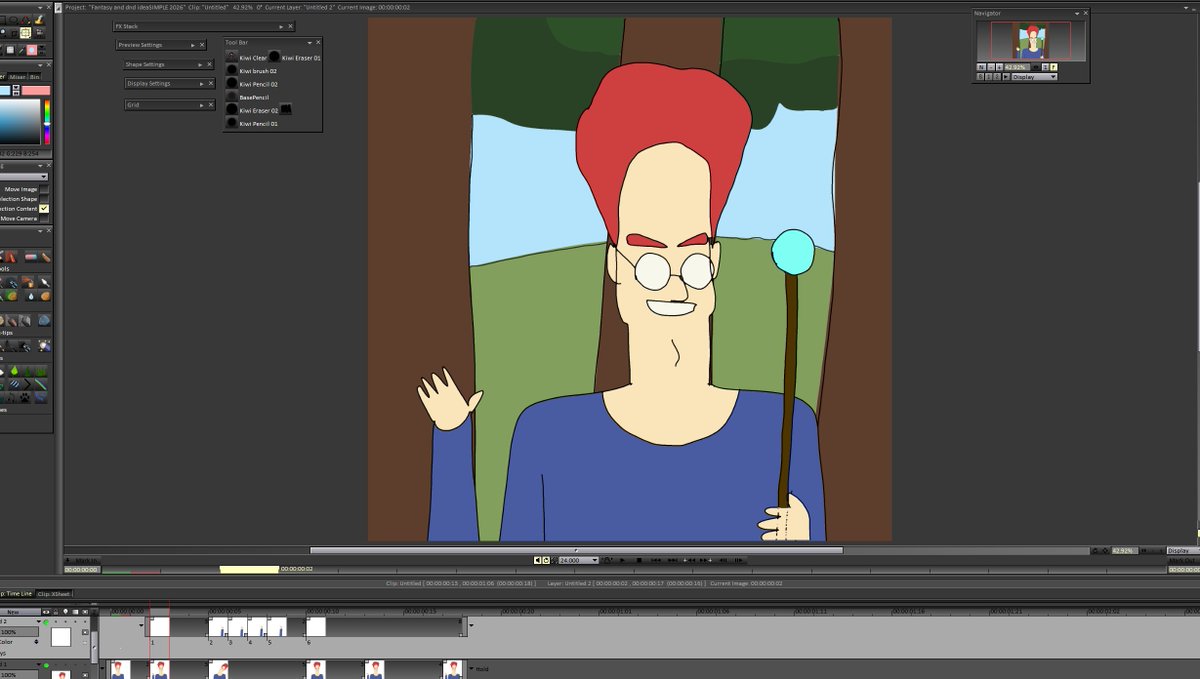Enable the Selection Shape checkbox
This screenshot has height=679, width=1200.
point(44,199)
